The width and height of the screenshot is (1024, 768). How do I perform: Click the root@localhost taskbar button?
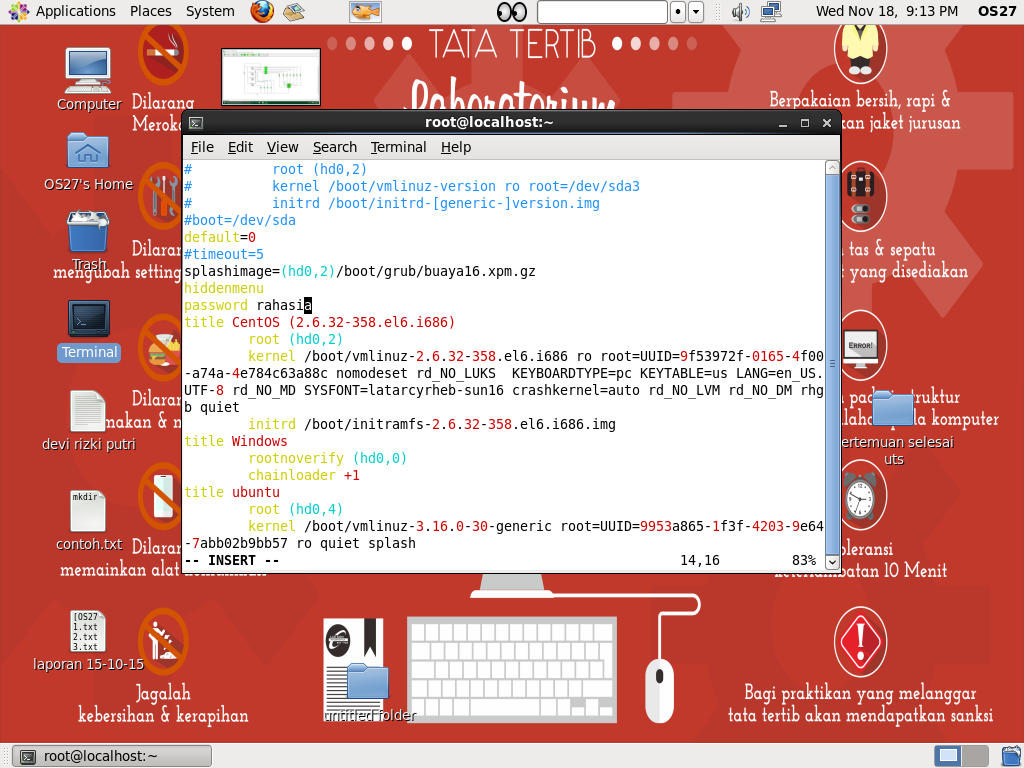(112, 756)
